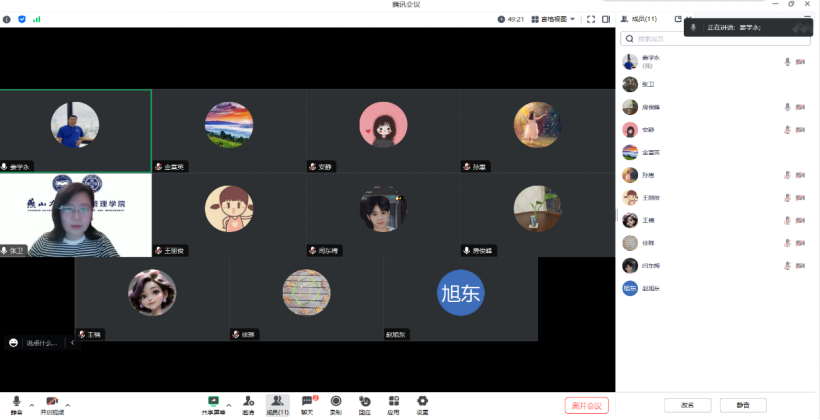Select member 张卫 in the members list
Image resolution: width=820 pixels, height=420 pixels.
point(648,84)
